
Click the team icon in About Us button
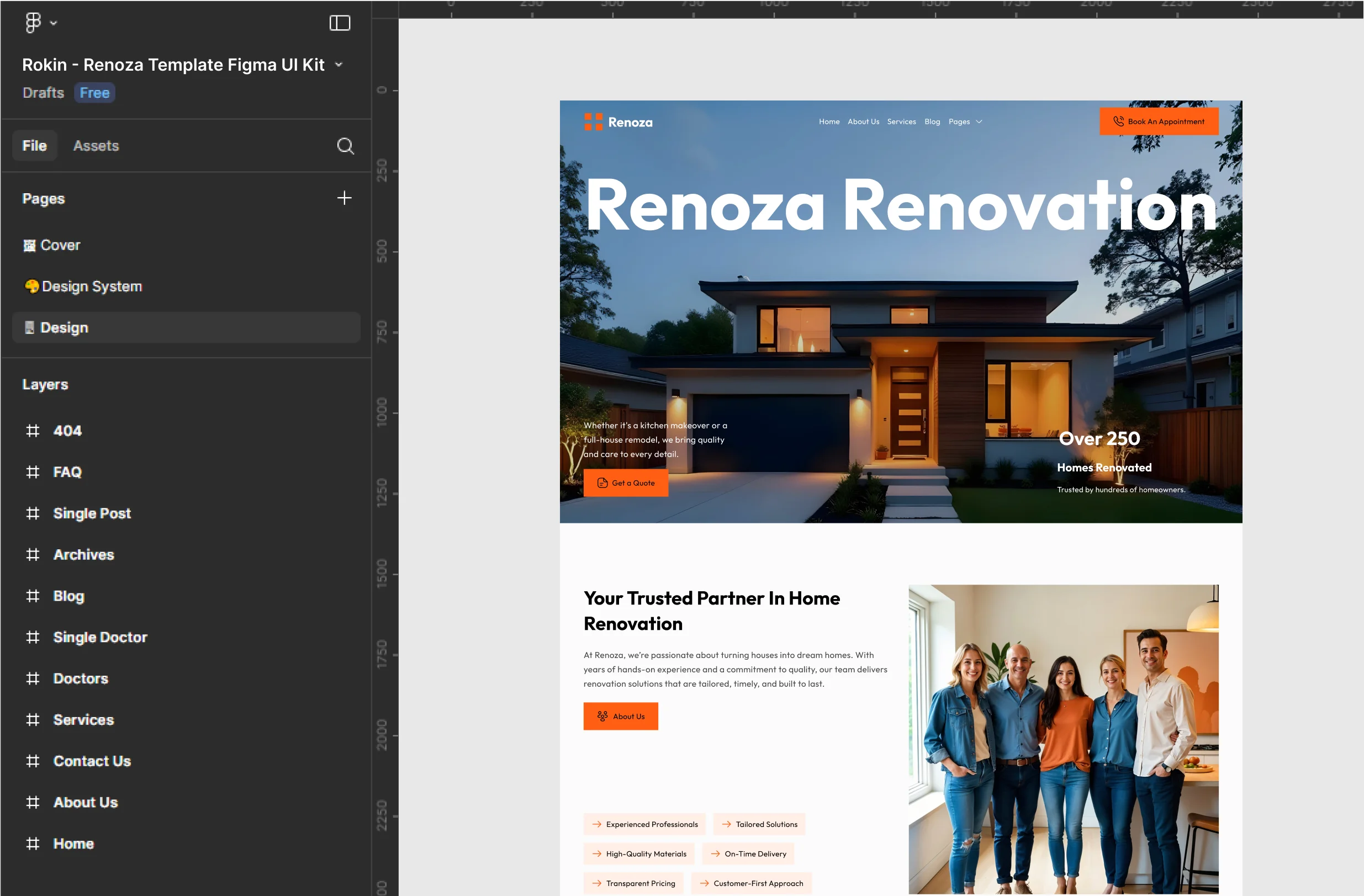click(x=602, y=716)
